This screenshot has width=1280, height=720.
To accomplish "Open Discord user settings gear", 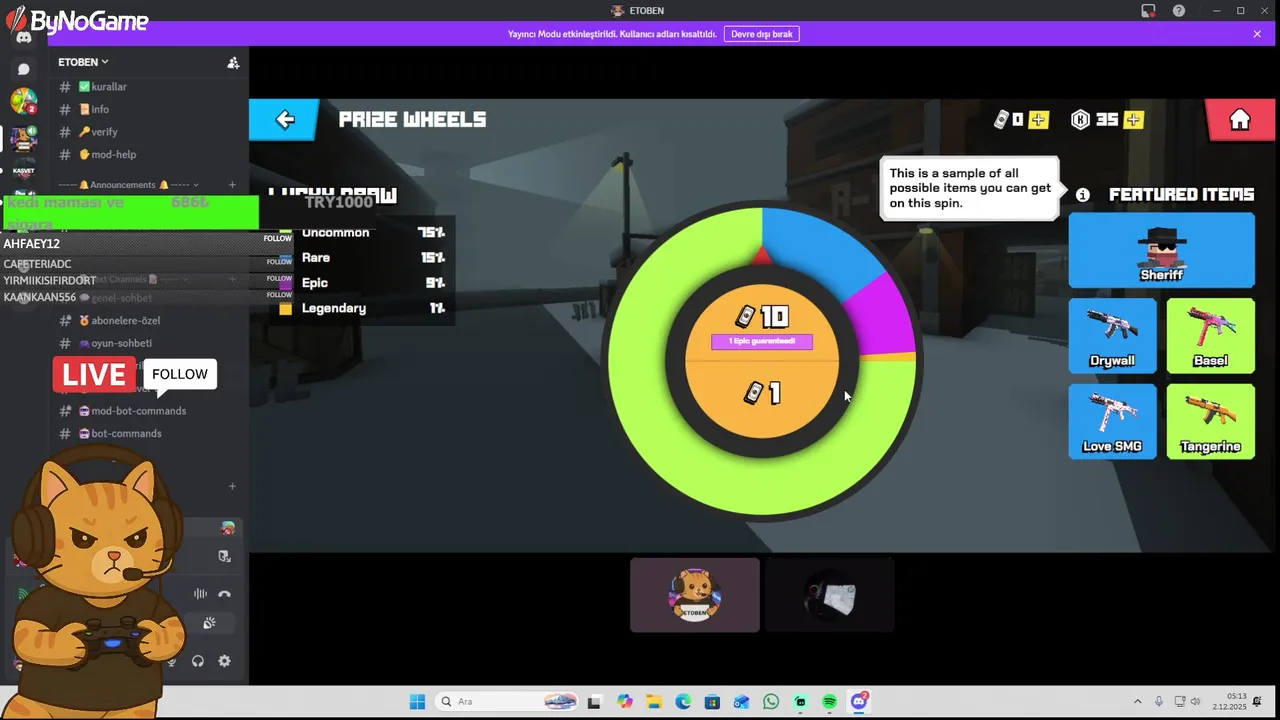I will pyautogui.click(x=224, y=661).
